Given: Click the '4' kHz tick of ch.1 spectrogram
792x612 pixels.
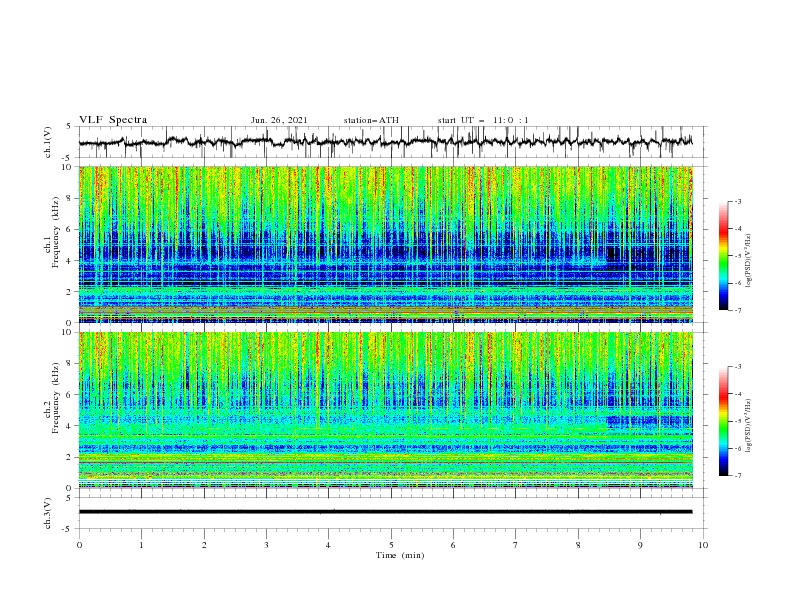Looking at the screenshot, I should (69, 261).
